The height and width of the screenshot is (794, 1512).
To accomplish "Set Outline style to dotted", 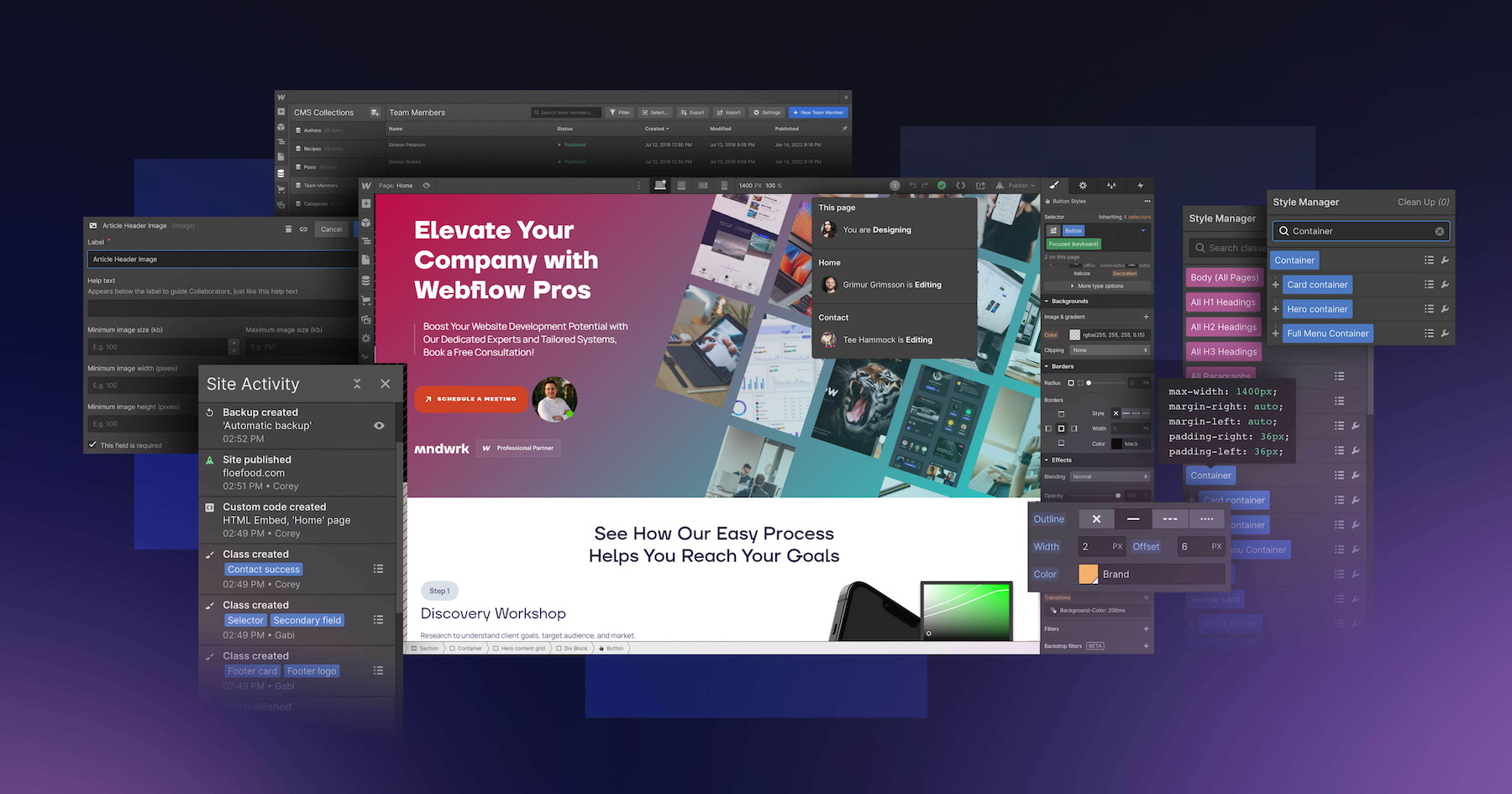I will [x=1206, y=519].
